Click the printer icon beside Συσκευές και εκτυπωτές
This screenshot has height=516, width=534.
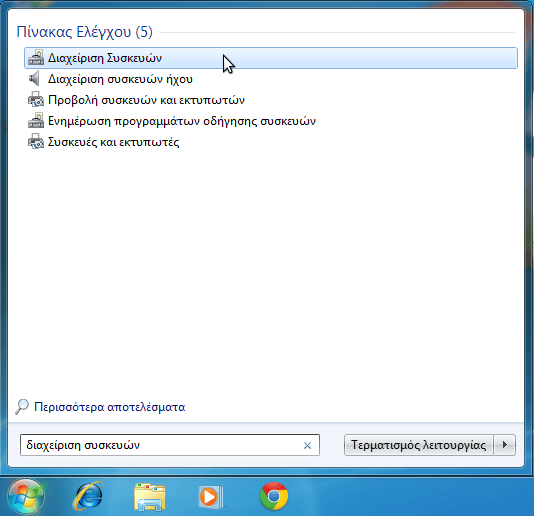pos(36,141)
